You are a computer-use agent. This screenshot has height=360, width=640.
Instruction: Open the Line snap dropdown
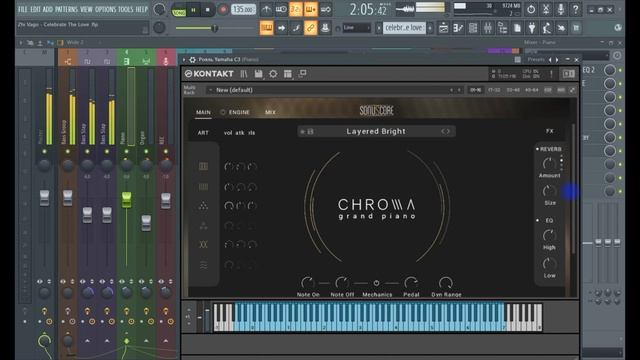(356, 28)
